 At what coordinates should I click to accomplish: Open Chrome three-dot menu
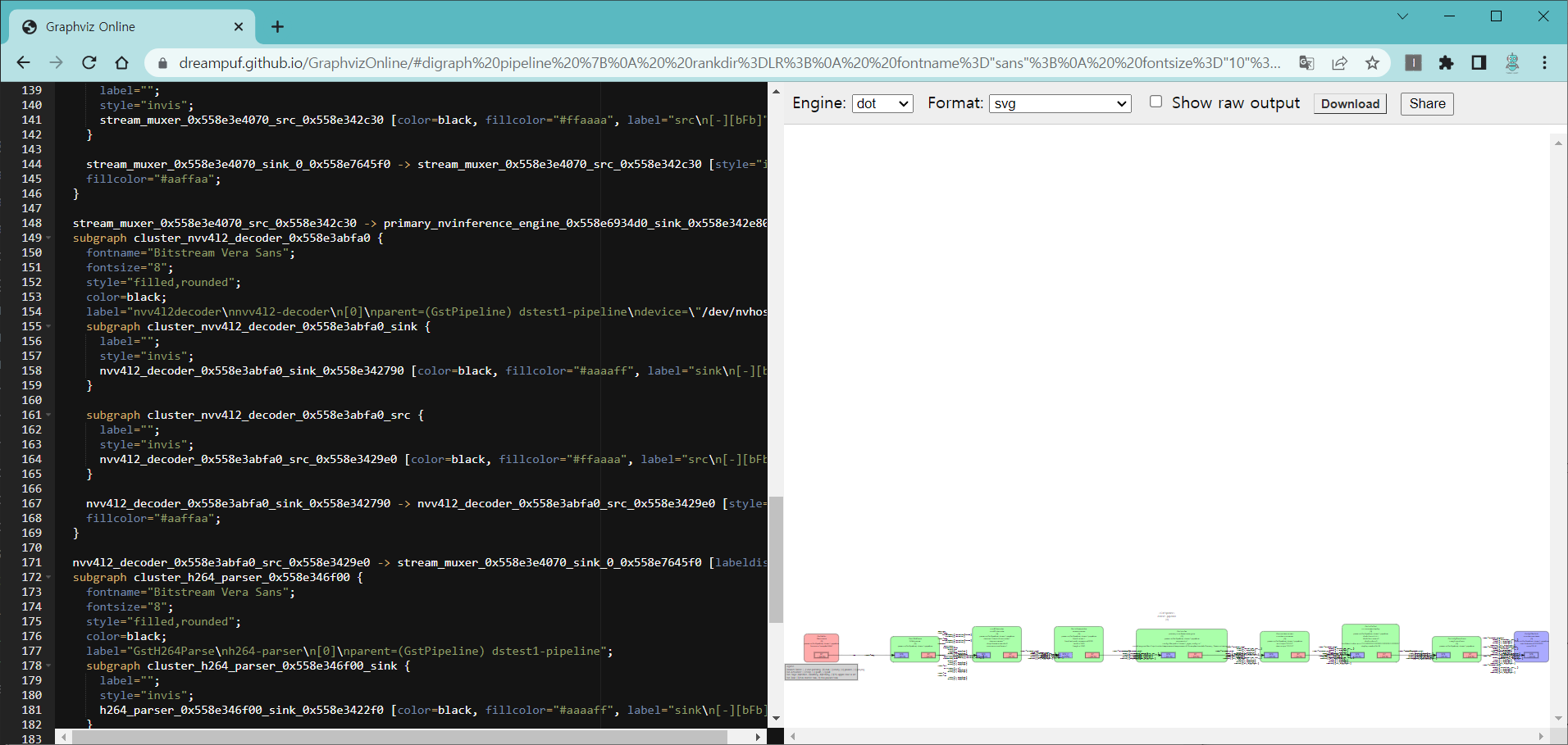pos(1544,63)
